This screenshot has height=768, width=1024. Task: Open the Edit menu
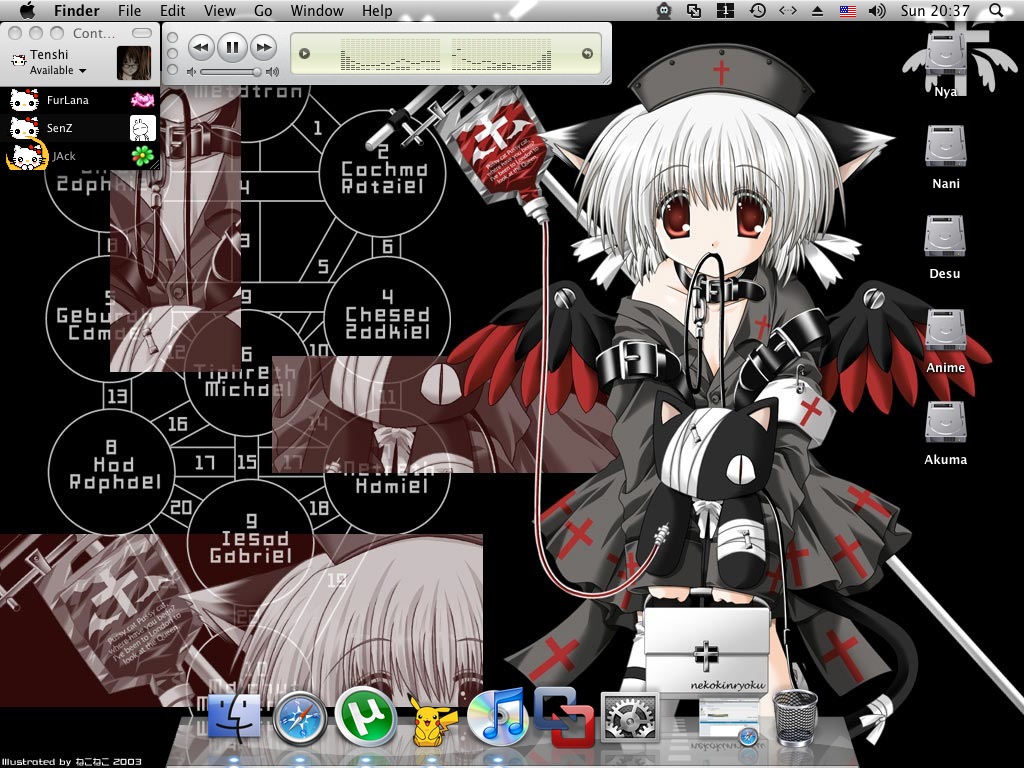point(172,10)
